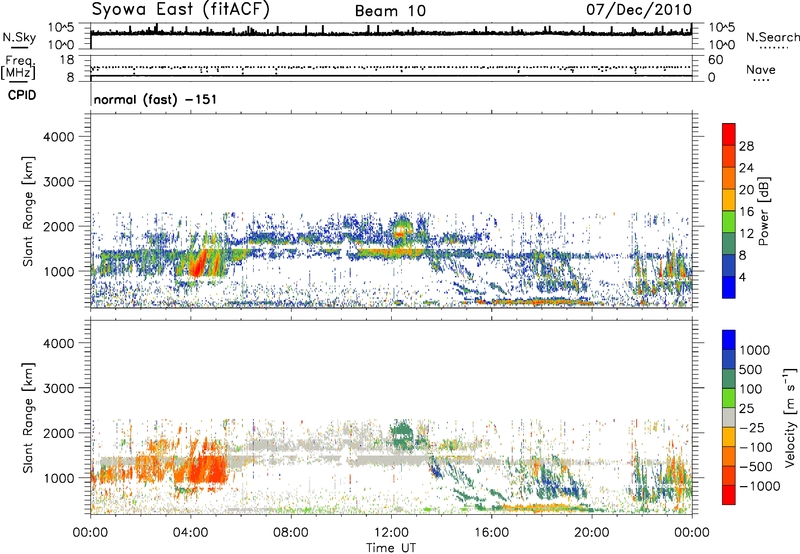Click the '18' tick on the frequency axis
Screen dimensions: 800x554
point(67,60)
